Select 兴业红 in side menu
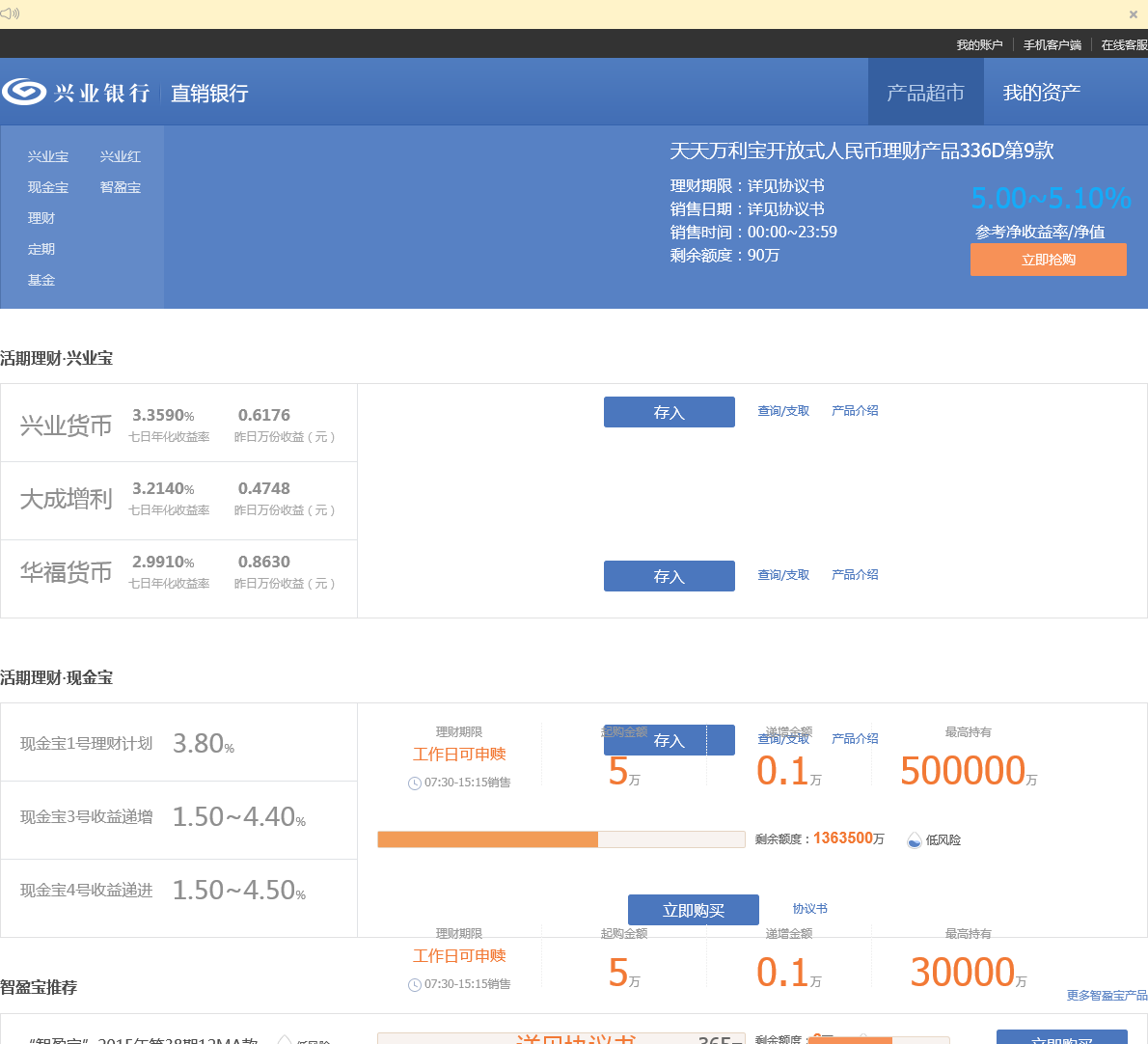The height and width of the screenshot is (1044, 1148). click(x=120, y=156)
